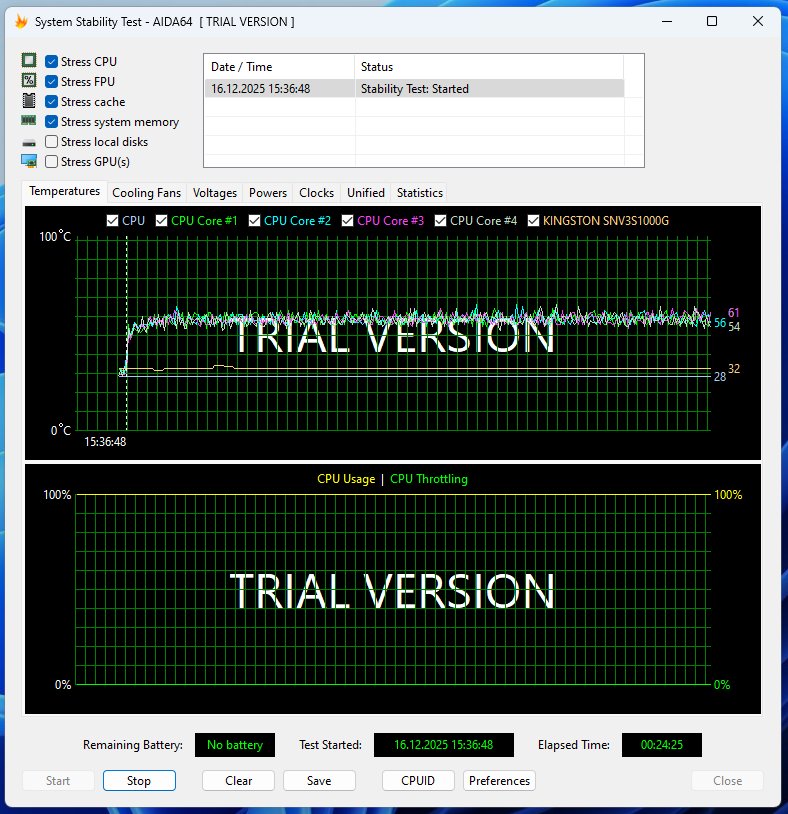Switch to the Cooling Fans tab
Viewport: 788px width, 814px height.
146,192
